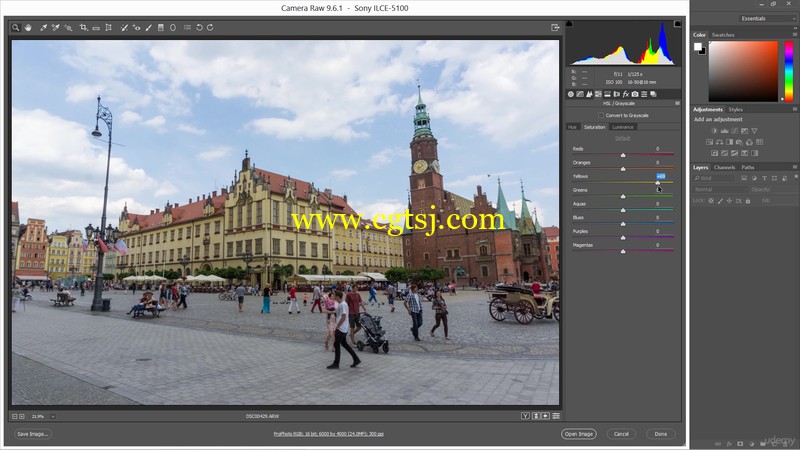This screenshot has height=450, width=800.
Task: Open the Color panel menu
Action: (x=795, y=35)
